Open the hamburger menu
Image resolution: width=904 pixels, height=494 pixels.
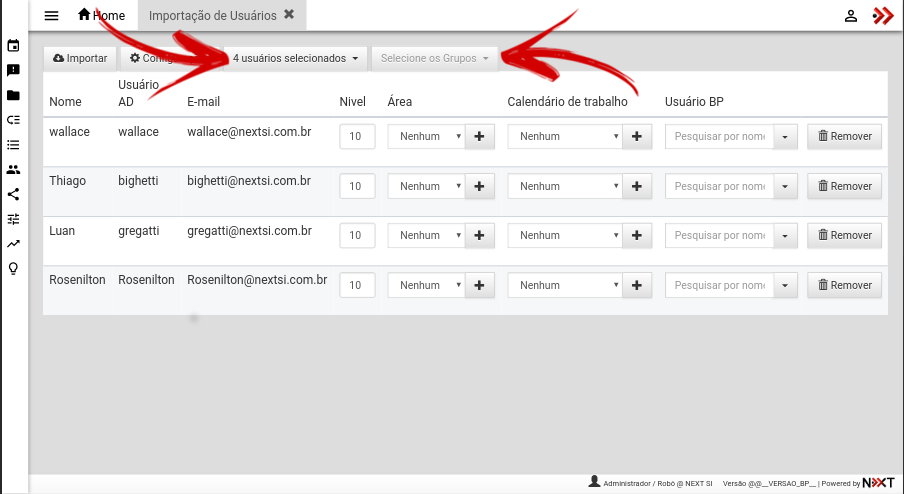click(x=52, y=16)
